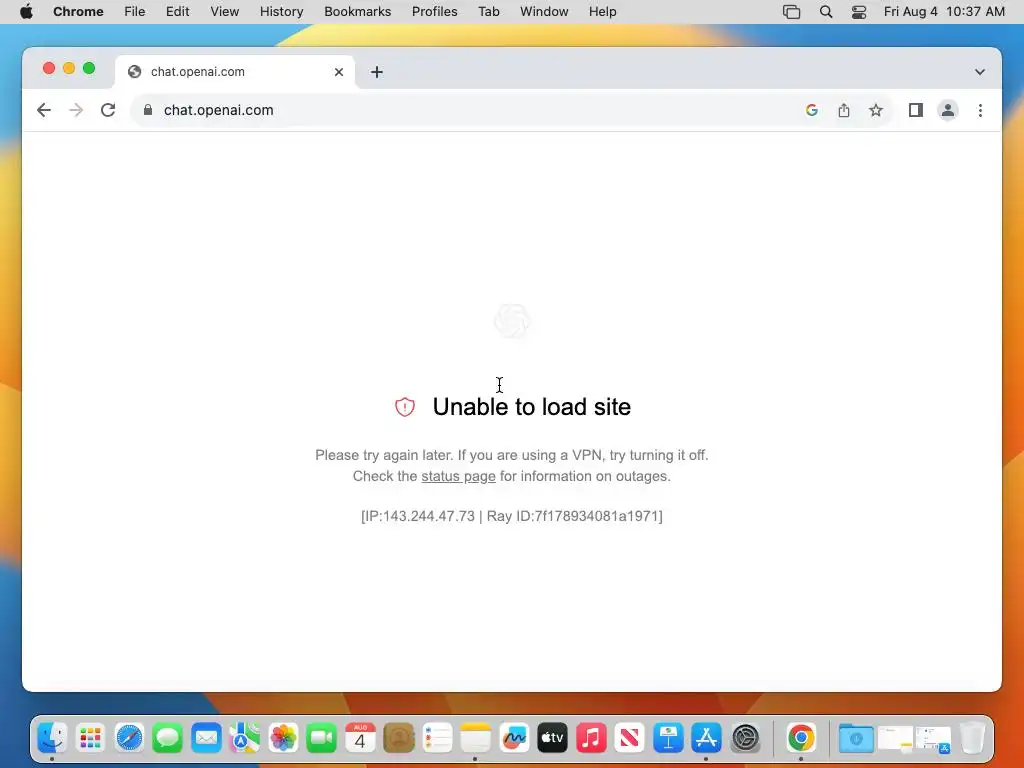
Task: Open System Settings from the Dock
Action: [746, 738]
